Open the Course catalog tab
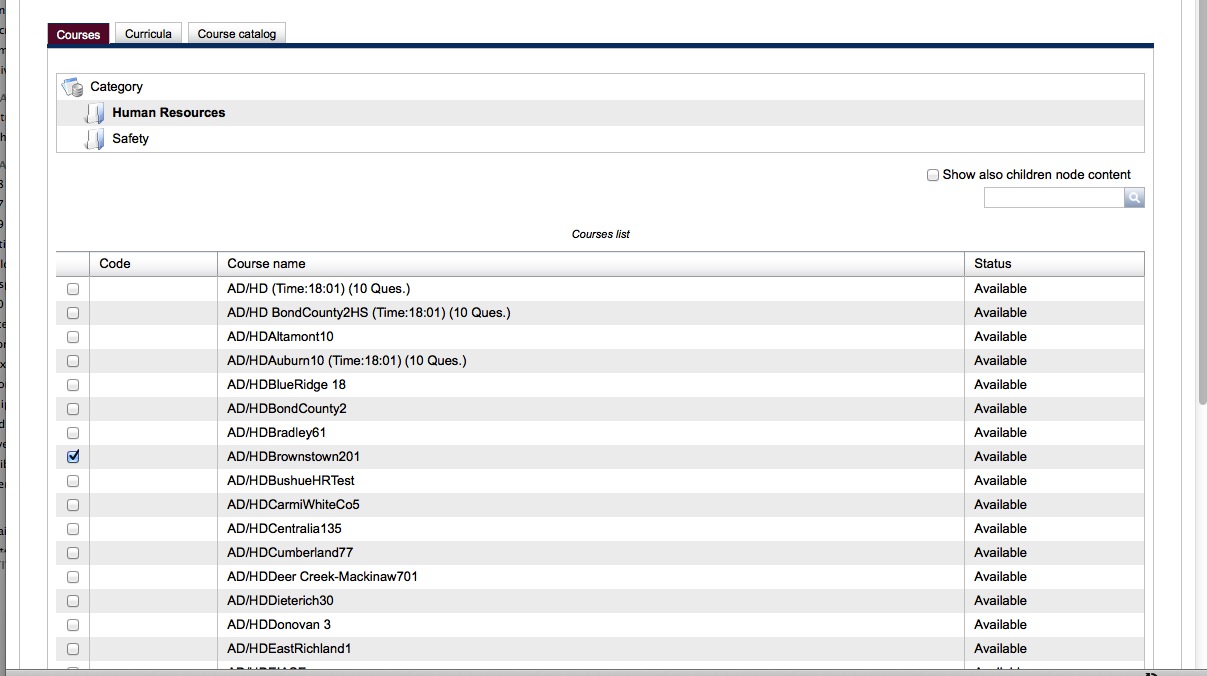The width and height of the screenshot is (1207, 676). pyautogui.click(x=237, y=34)
